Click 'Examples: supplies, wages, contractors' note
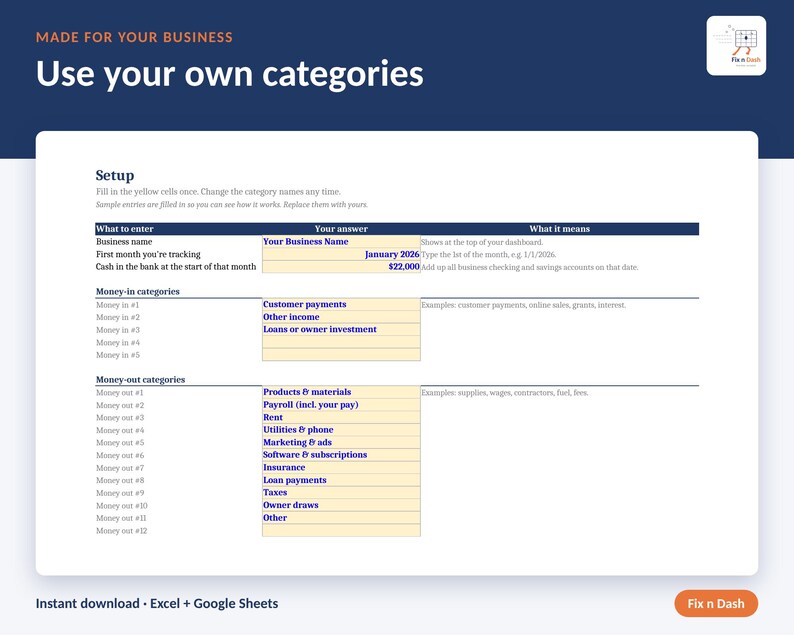This screenshot has width=794, height=635. click(505, 392)
